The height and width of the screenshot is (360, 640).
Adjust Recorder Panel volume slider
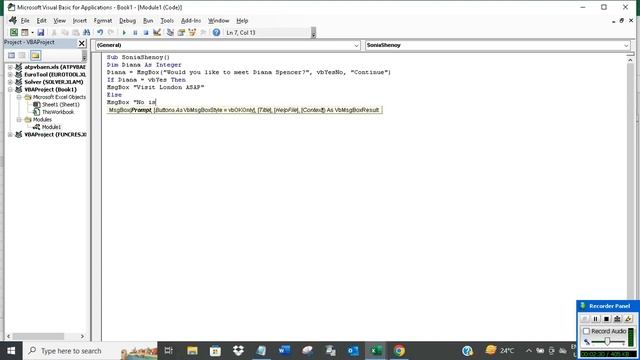tap(608, 342)
